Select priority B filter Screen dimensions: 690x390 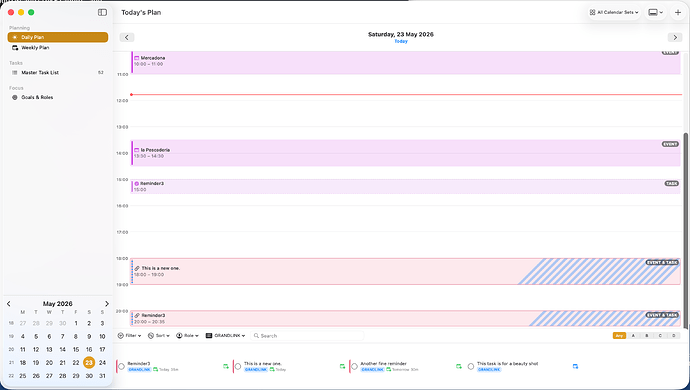tap(646, 335)
